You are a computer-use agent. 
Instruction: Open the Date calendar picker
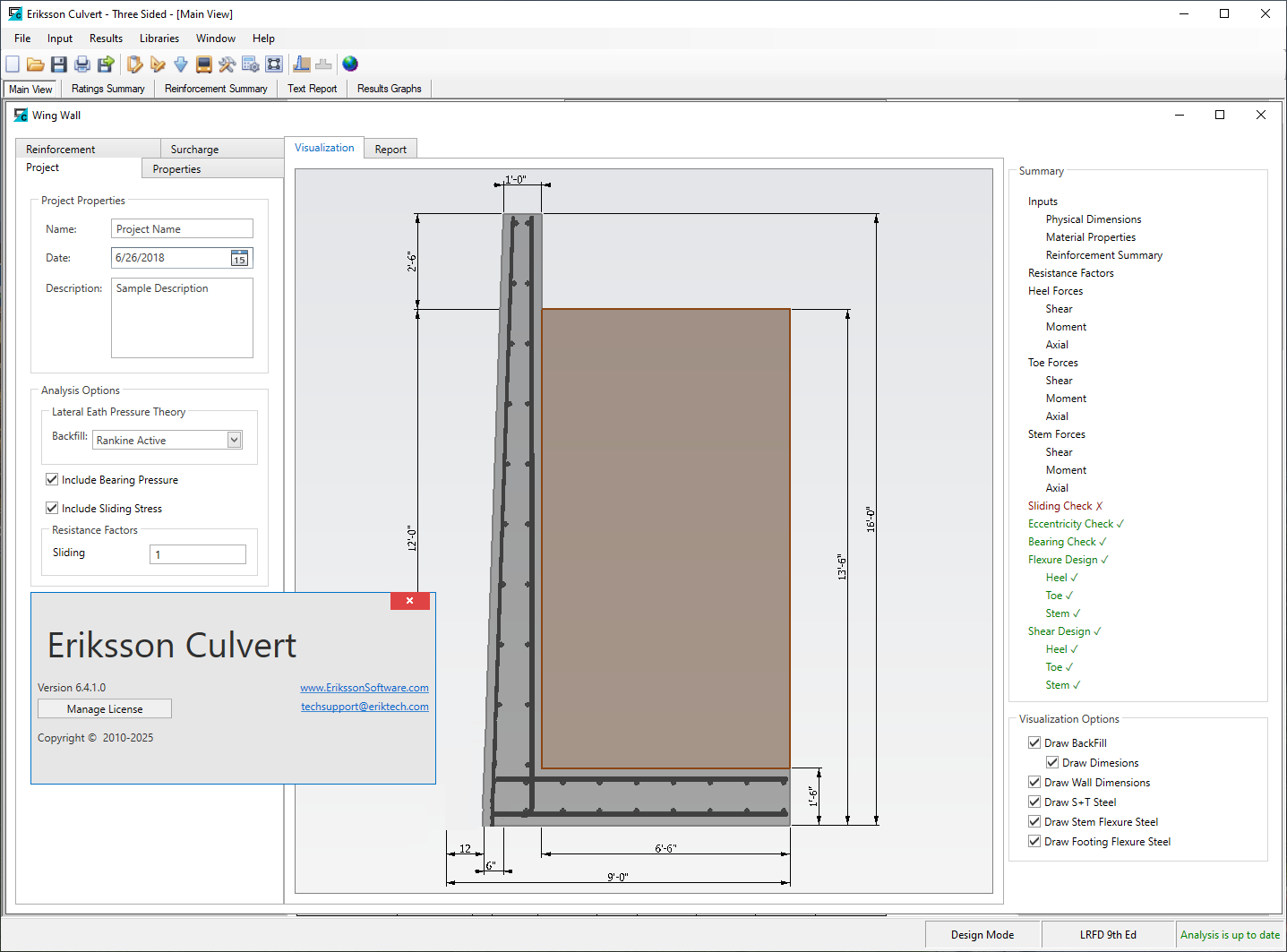(238, 258)
